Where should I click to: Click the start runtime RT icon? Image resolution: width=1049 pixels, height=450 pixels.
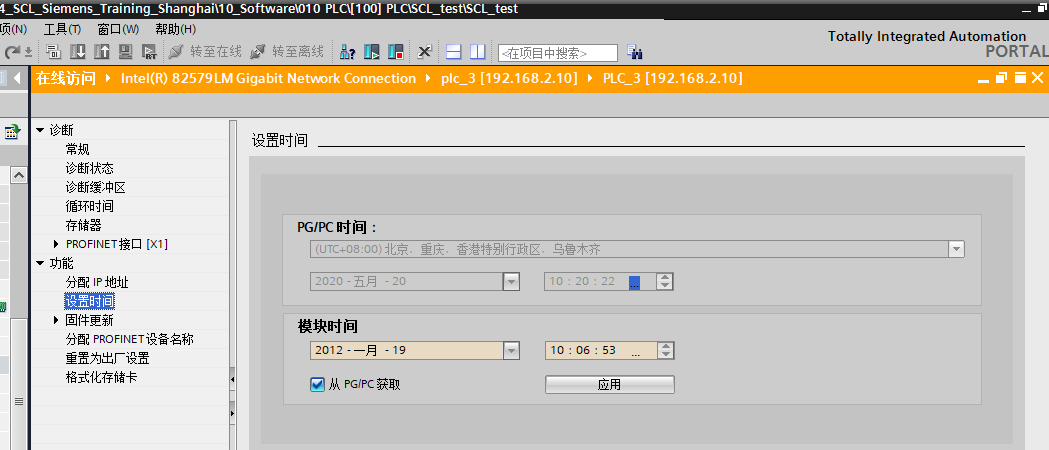[150, 51]
